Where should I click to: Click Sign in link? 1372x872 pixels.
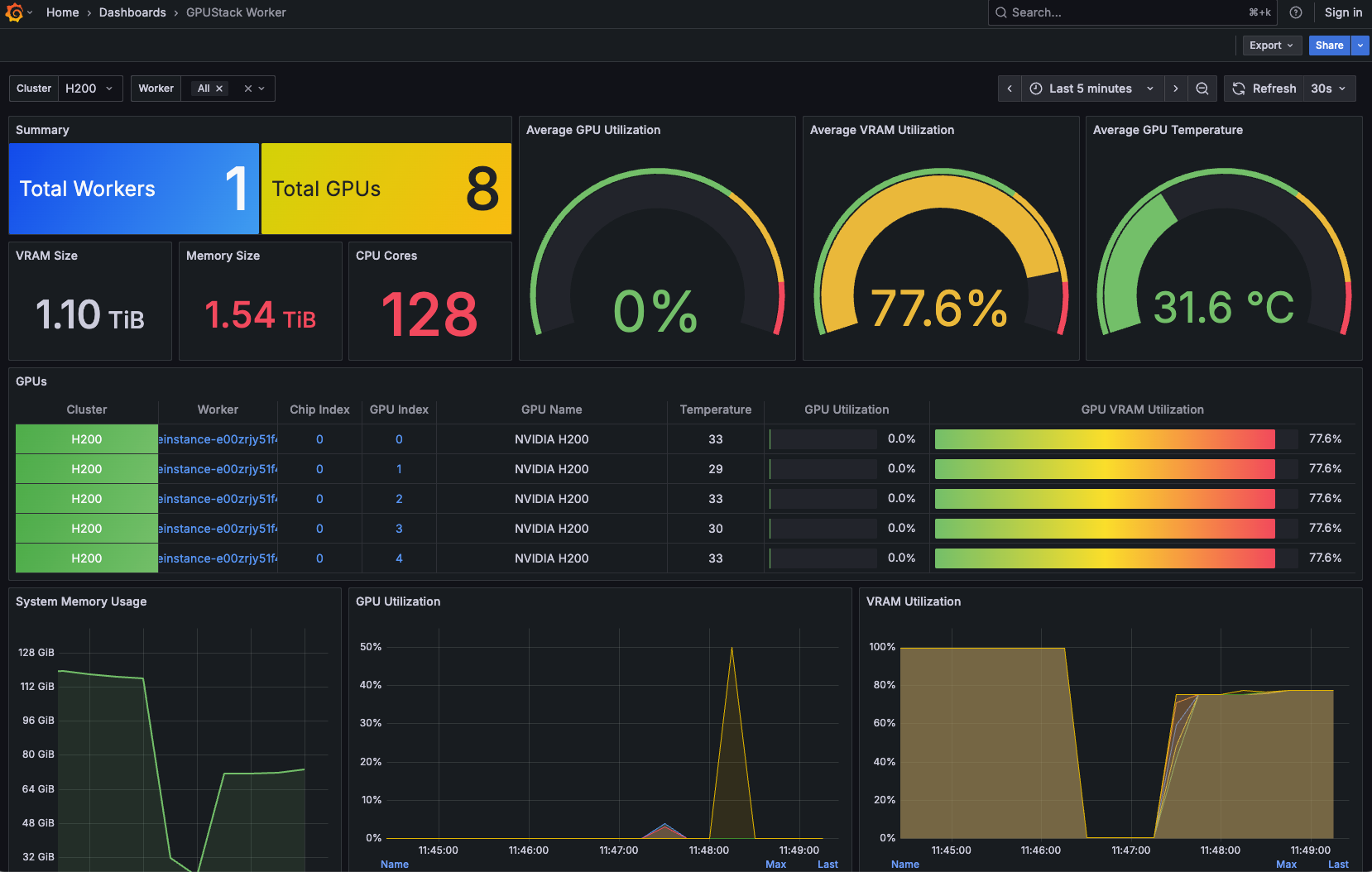[x=1343, y=12]
